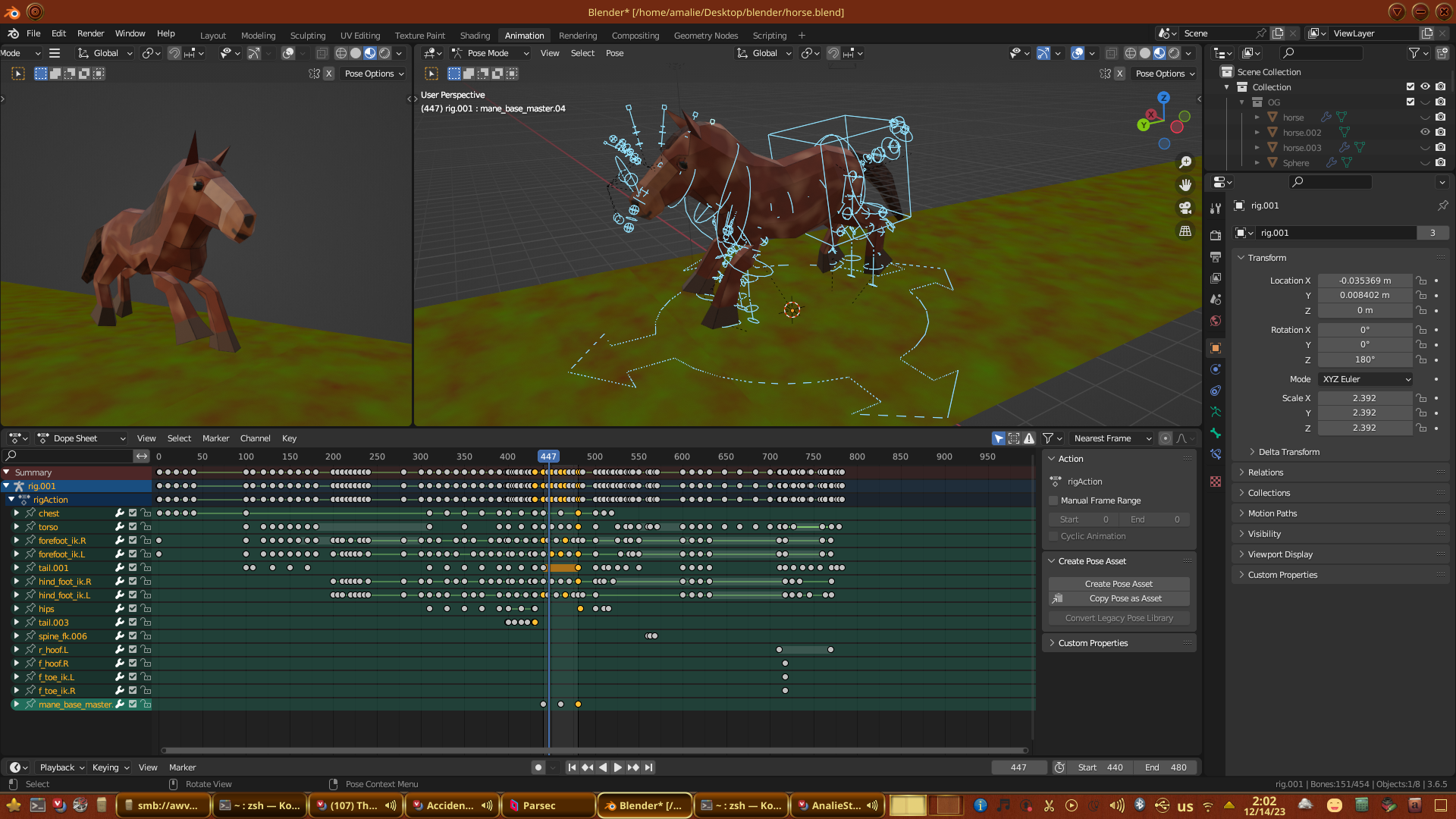Click the zoom magnifier icon in viewport
The image size is (1456, 819).
pos(1185,162)
